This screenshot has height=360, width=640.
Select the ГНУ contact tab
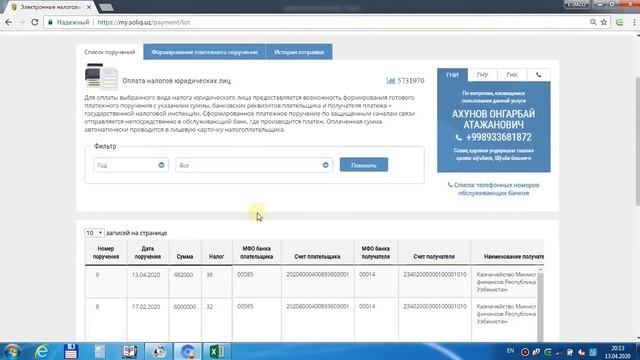click(482, 75)
